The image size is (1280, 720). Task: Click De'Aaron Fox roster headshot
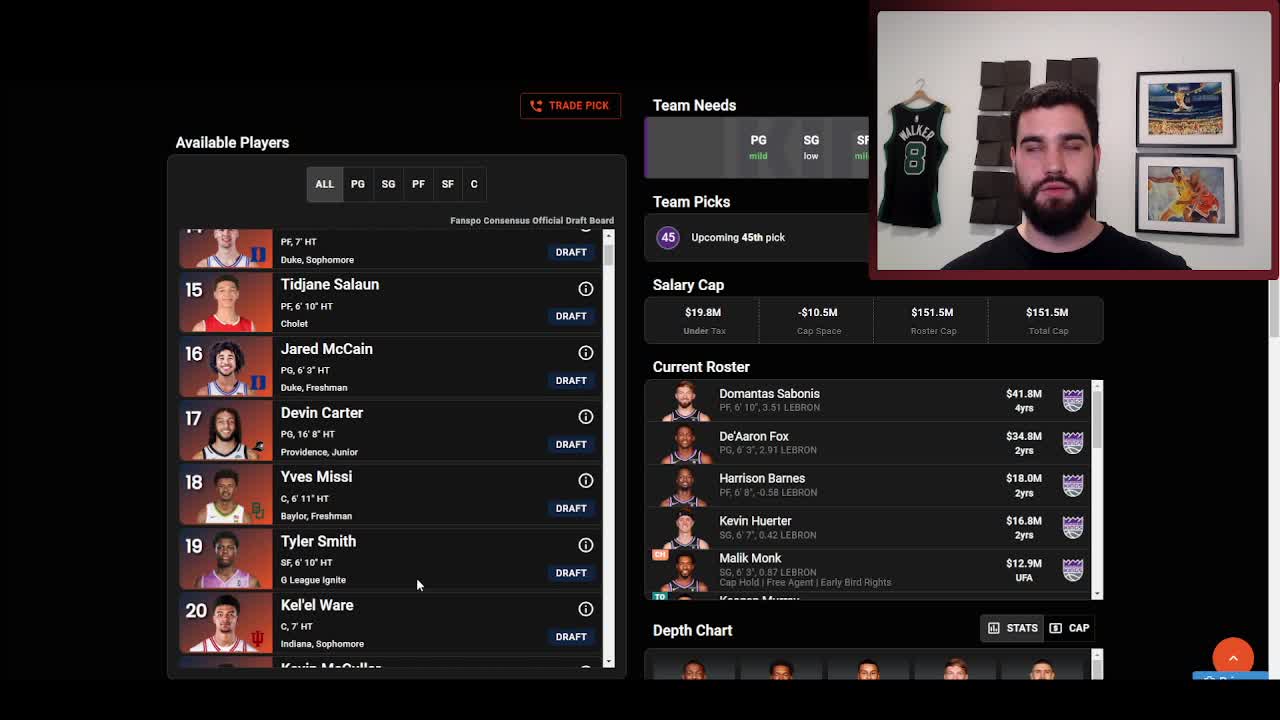[x=685, y=443]
